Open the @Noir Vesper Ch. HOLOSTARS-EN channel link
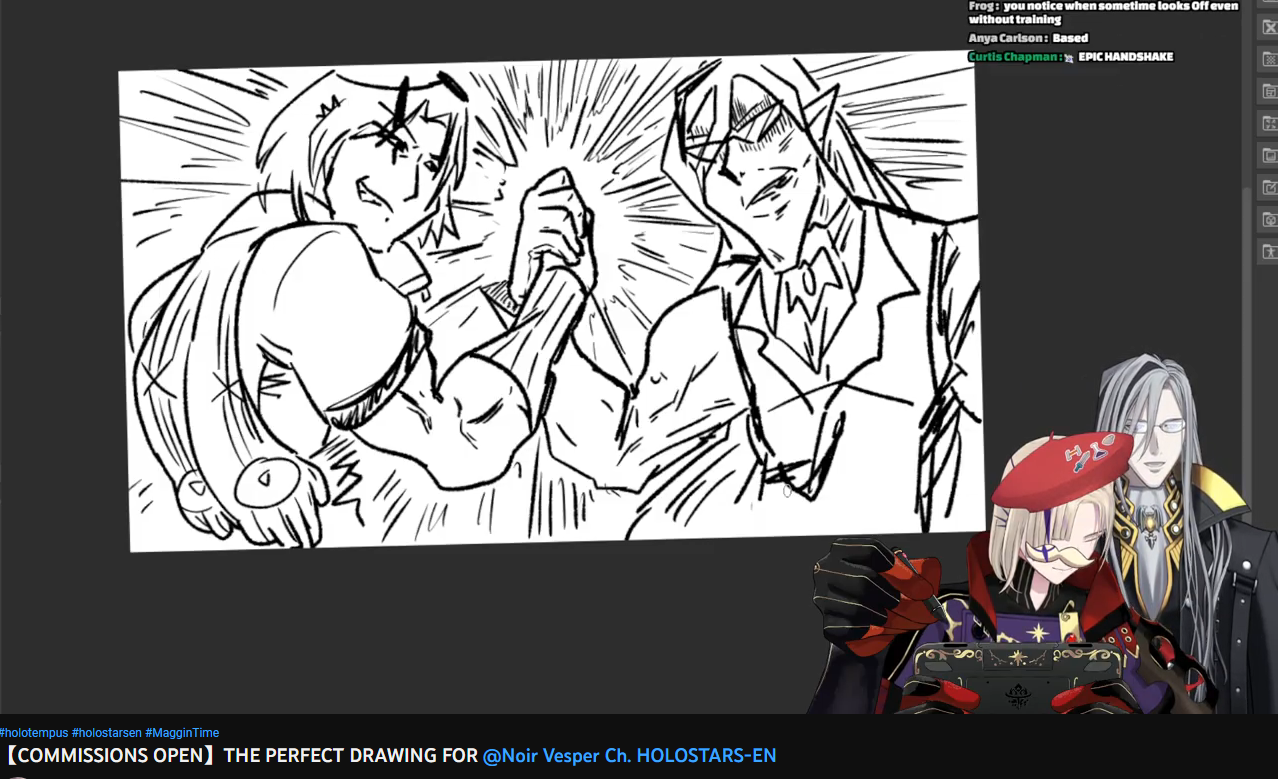This screenshot has height=779, width=1278. click(629, 756)
